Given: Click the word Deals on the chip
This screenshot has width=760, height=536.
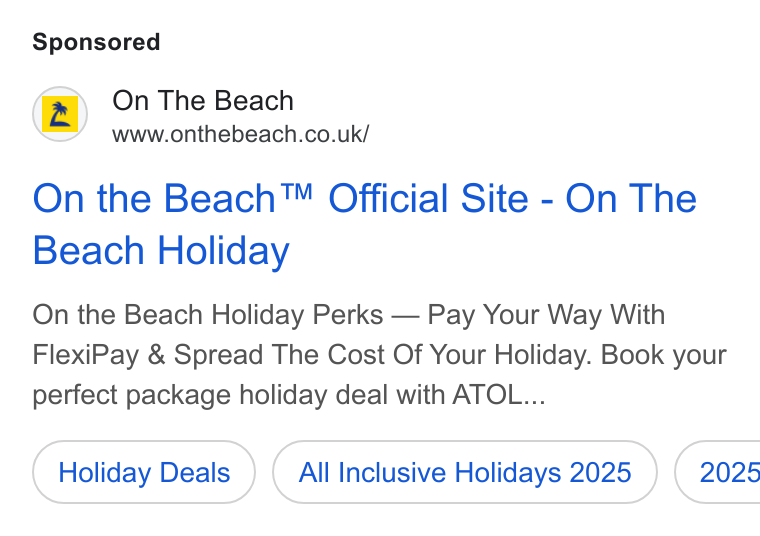Looking at the screenshot, I should tap(194, 473).
